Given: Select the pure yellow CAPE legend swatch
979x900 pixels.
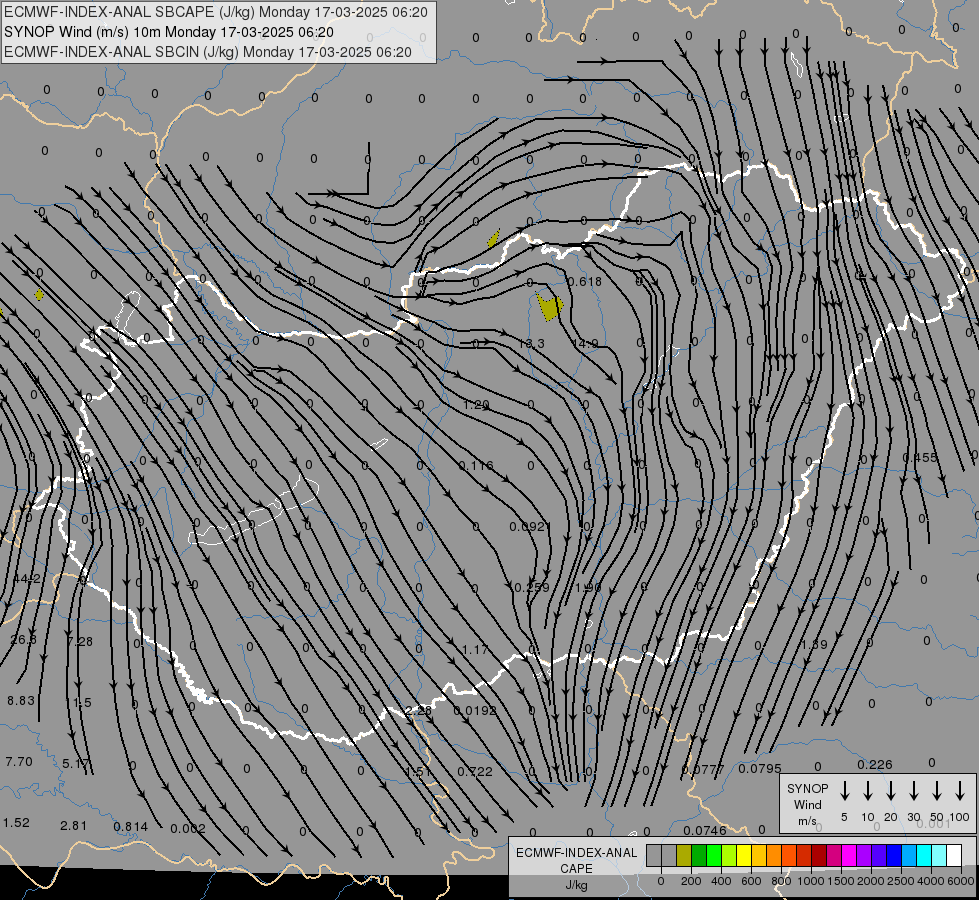Looking at the screenshot, I should 744,856.
